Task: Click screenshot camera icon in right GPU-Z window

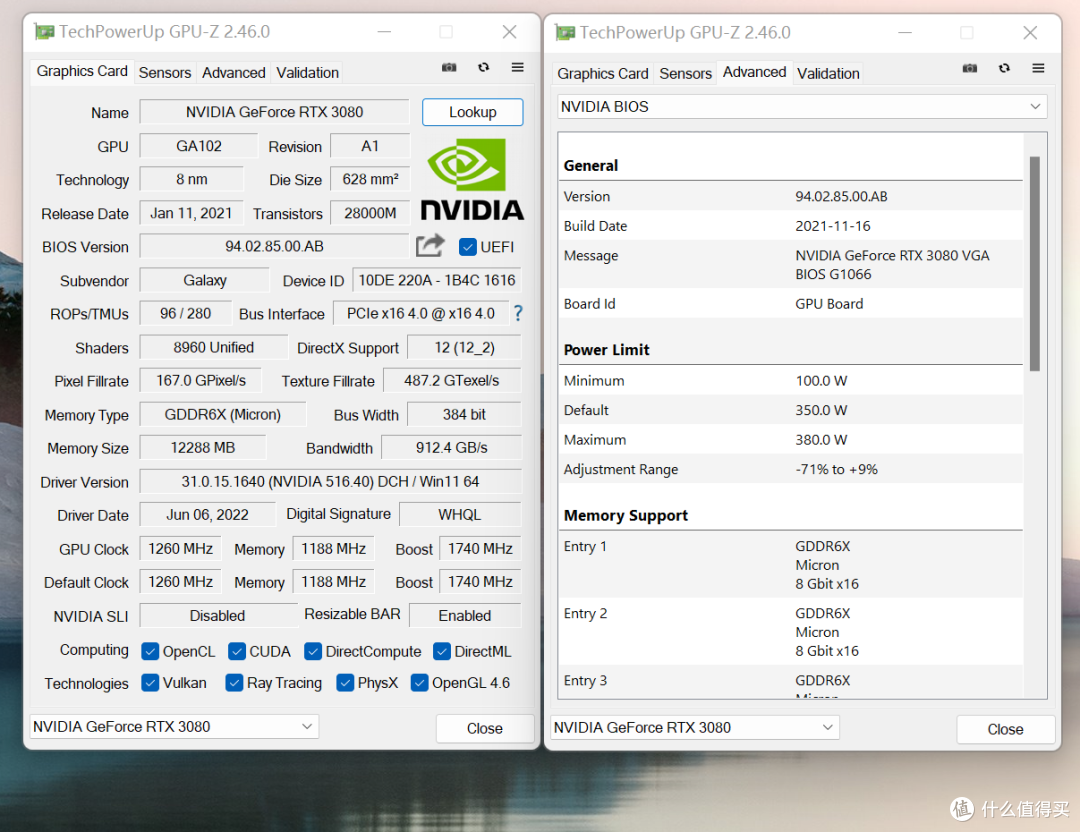Action: (x=970, y=68)
